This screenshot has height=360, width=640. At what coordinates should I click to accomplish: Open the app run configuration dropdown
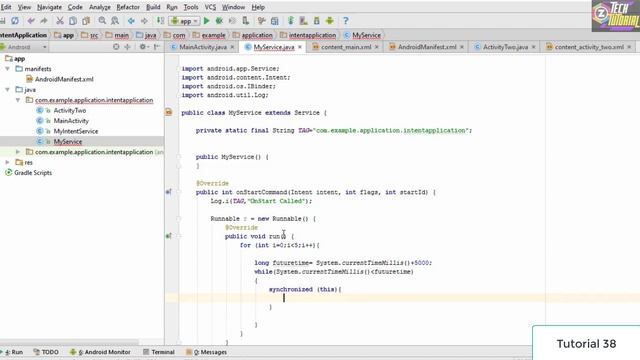(x=184, y=21)
